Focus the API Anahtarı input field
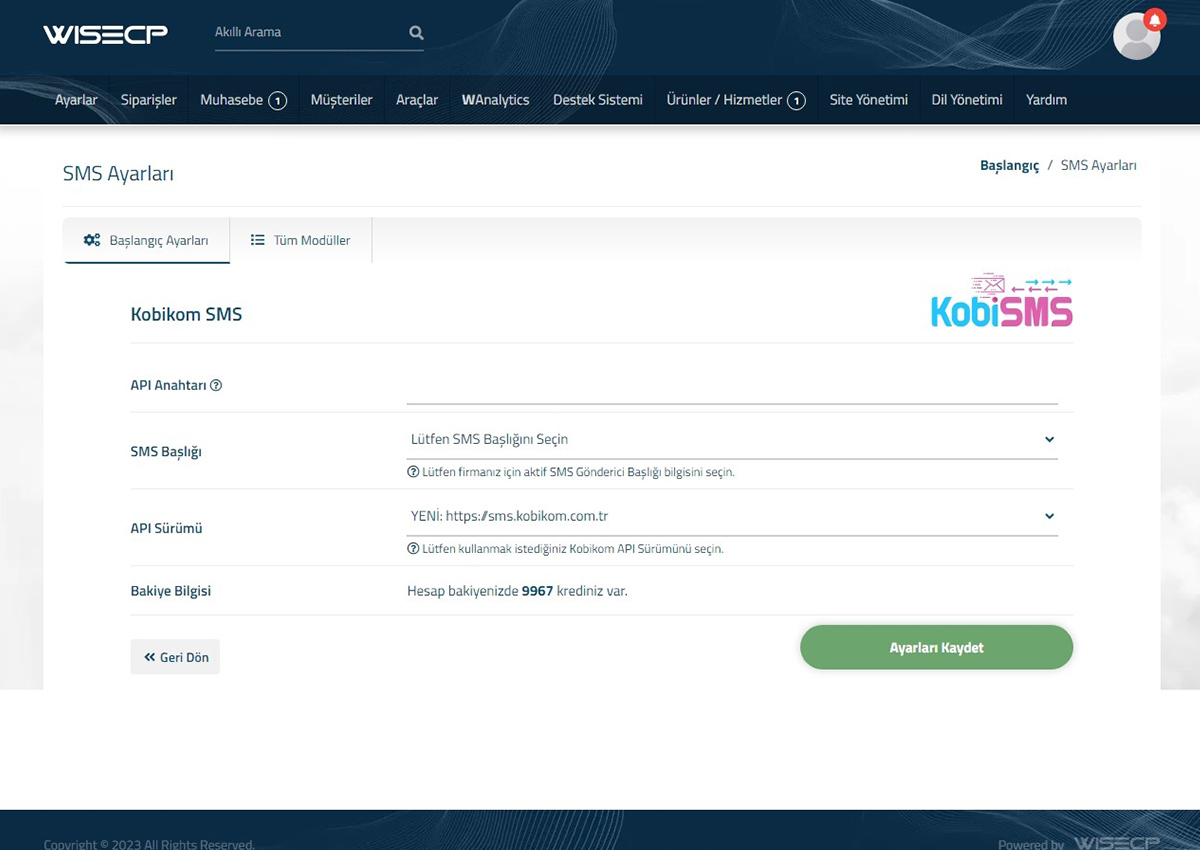This screenshot has width=1200, height=850. (x=731, y=388)
